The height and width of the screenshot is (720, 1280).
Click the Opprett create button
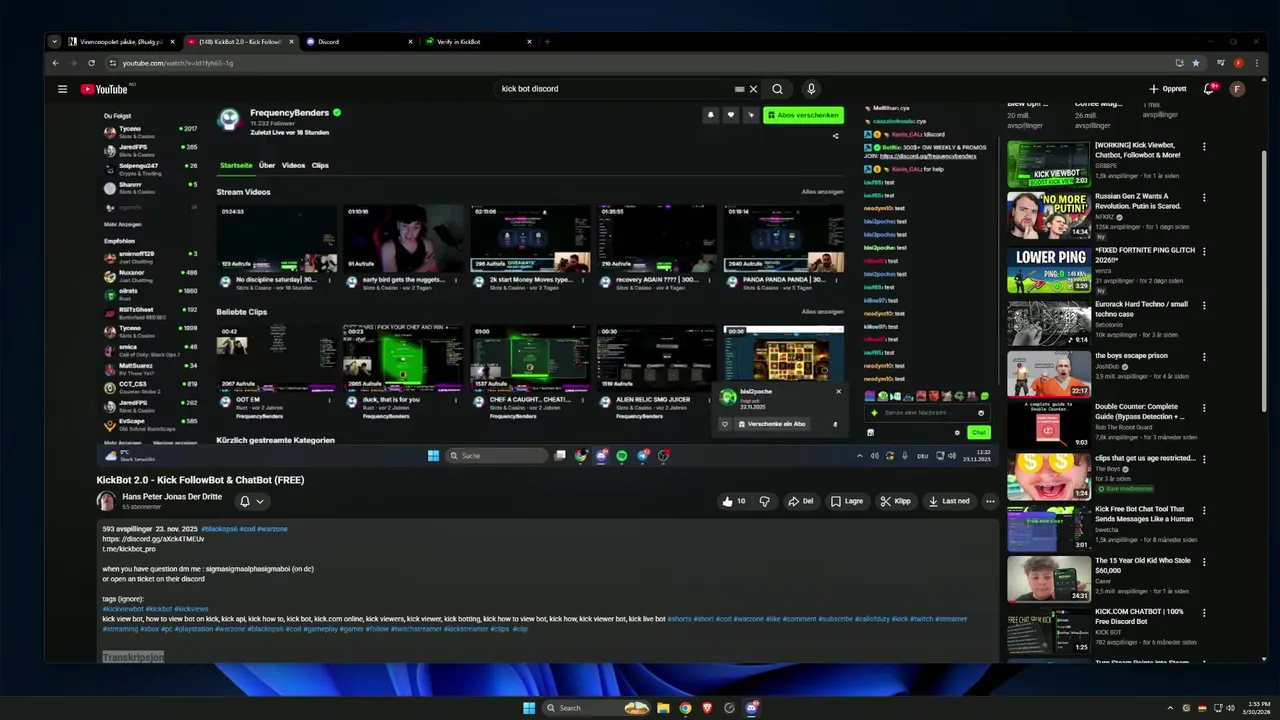point(1168,89)
